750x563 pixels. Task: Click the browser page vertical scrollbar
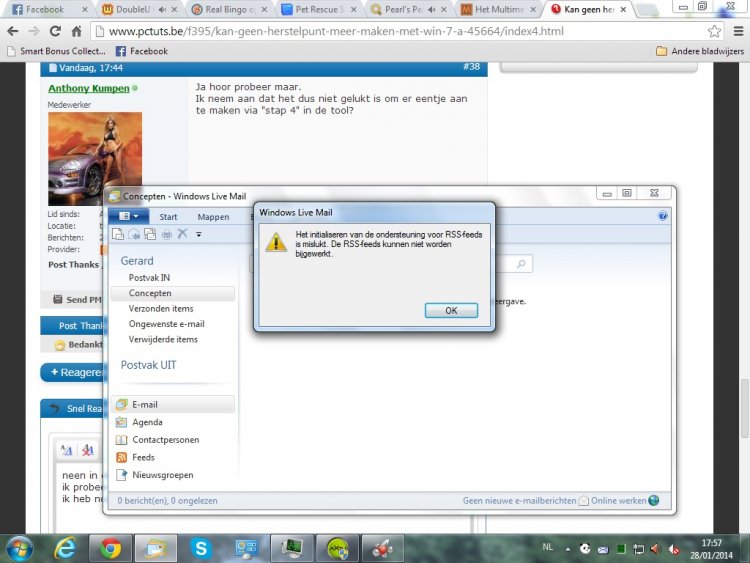coord(742,410)
